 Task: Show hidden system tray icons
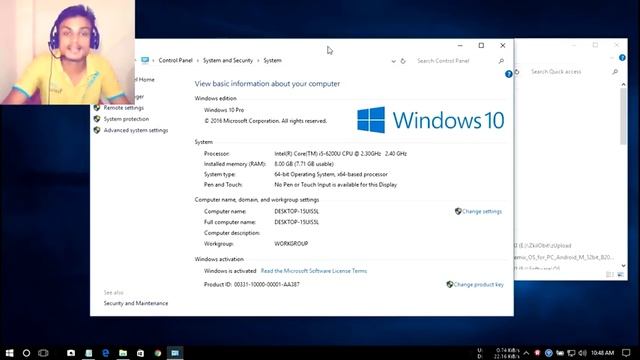(x=526, y=353)
